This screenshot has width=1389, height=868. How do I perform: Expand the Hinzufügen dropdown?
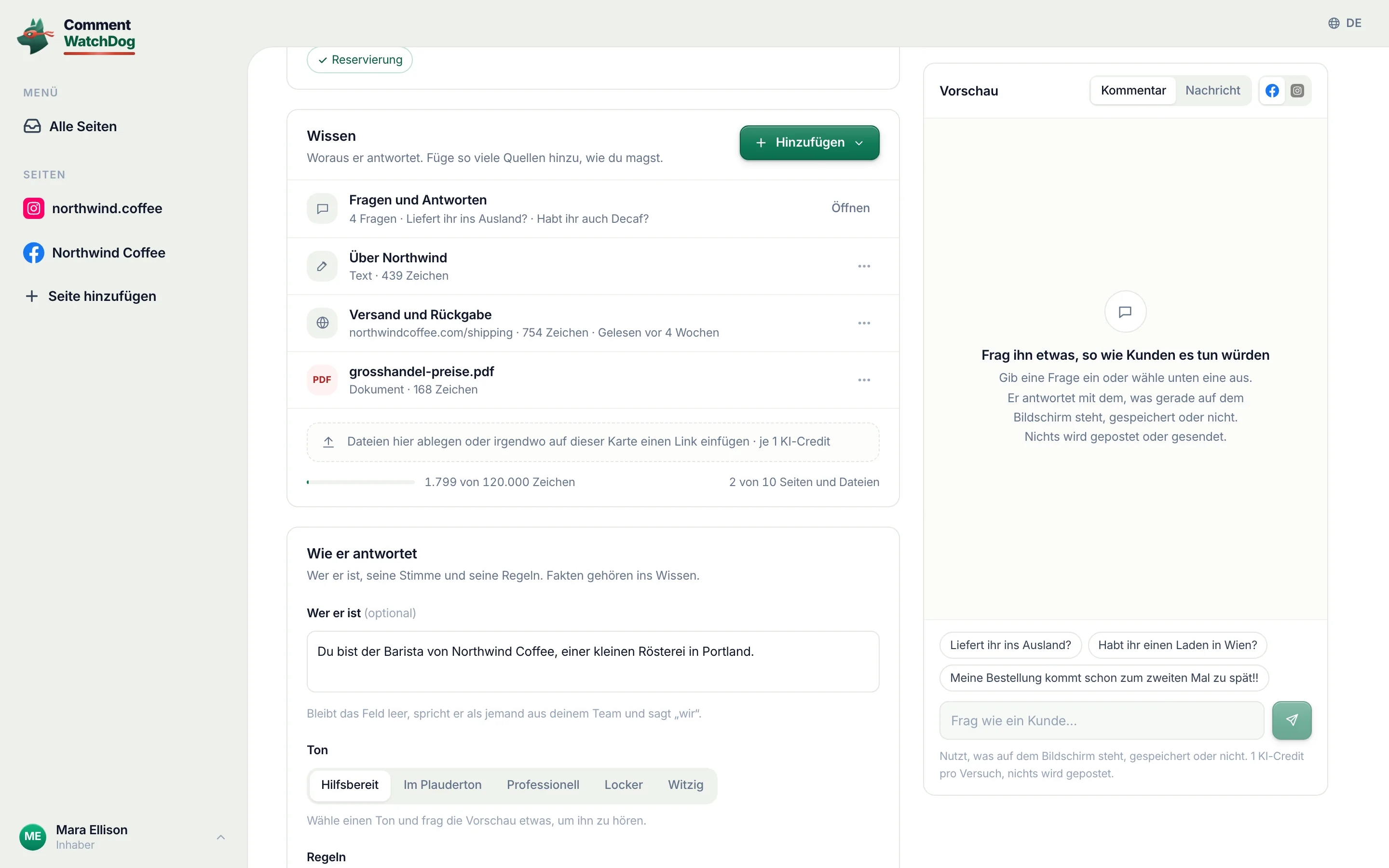pyautogui.click(x=809, y=142)
